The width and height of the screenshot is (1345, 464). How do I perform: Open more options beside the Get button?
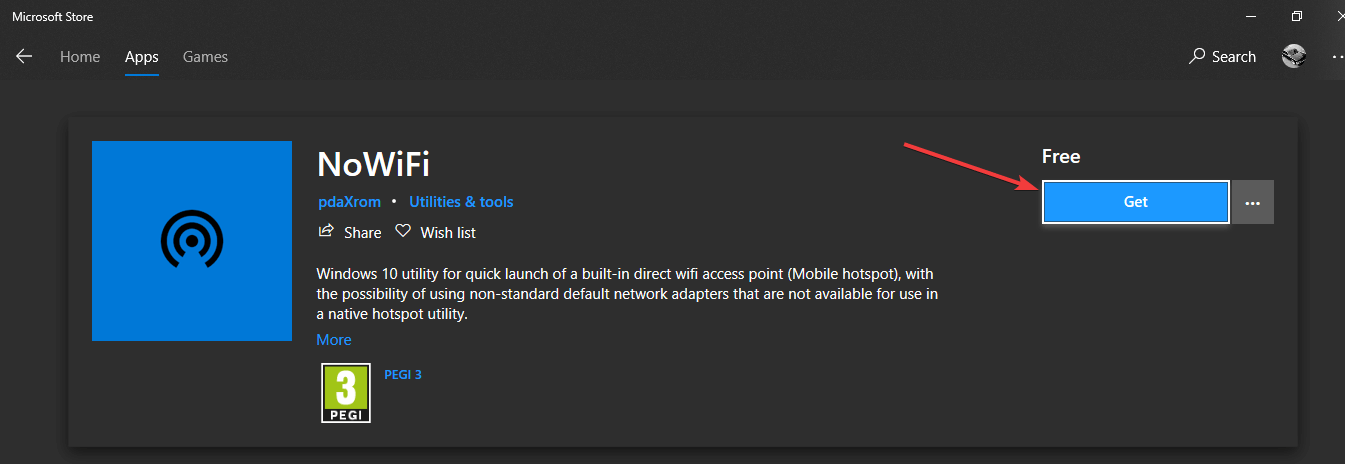1253,202
